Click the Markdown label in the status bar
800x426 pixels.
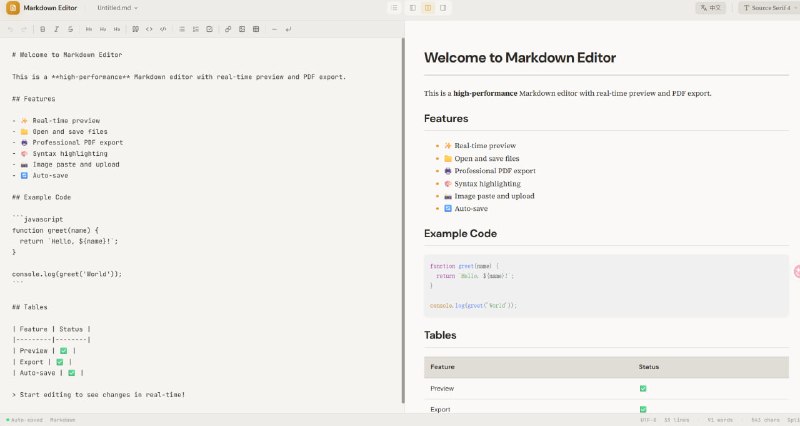pyautogui.click(x=62, y=420)
